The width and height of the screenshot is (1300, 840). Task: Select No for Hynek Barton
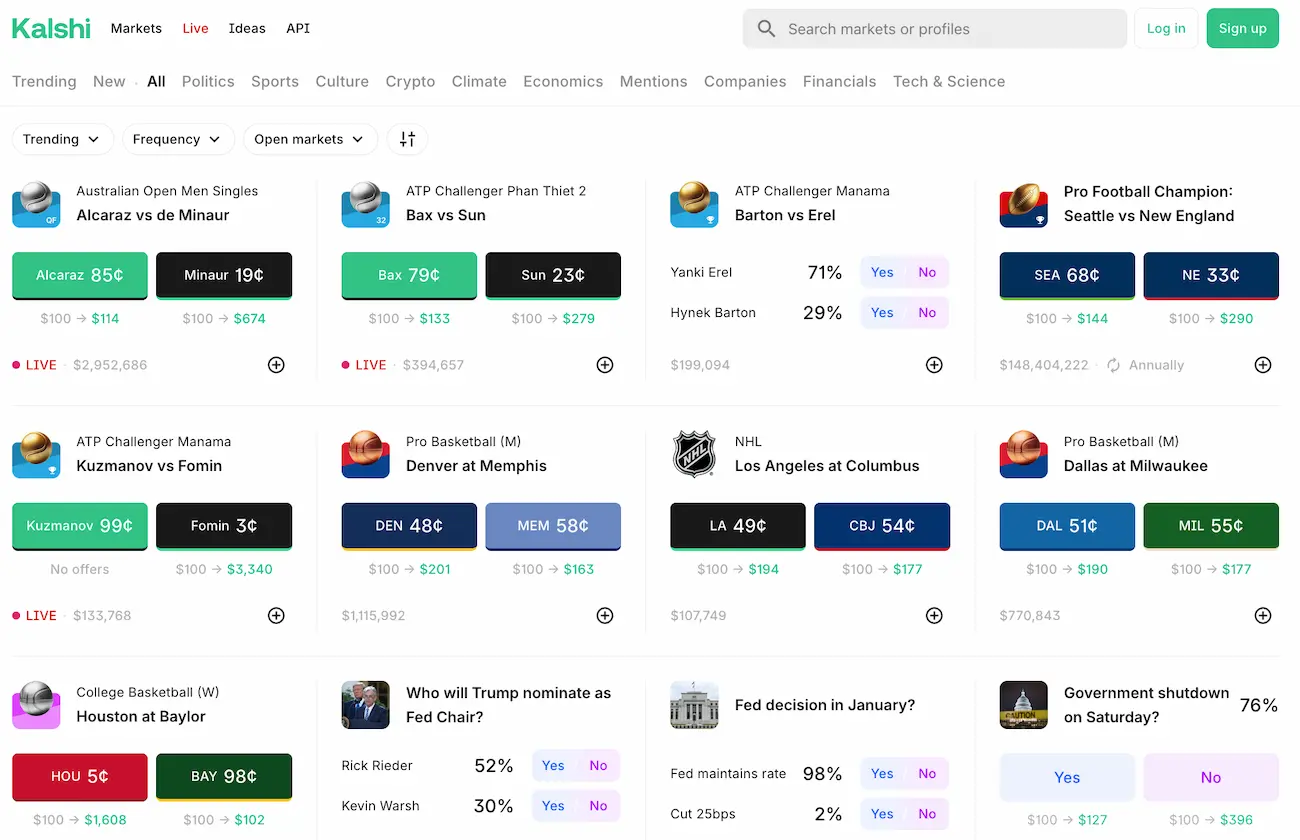(x=927, y=313)
